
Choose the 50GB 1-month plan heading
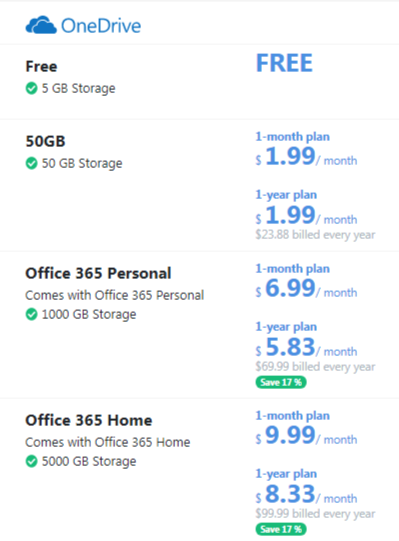pos(292,137)
